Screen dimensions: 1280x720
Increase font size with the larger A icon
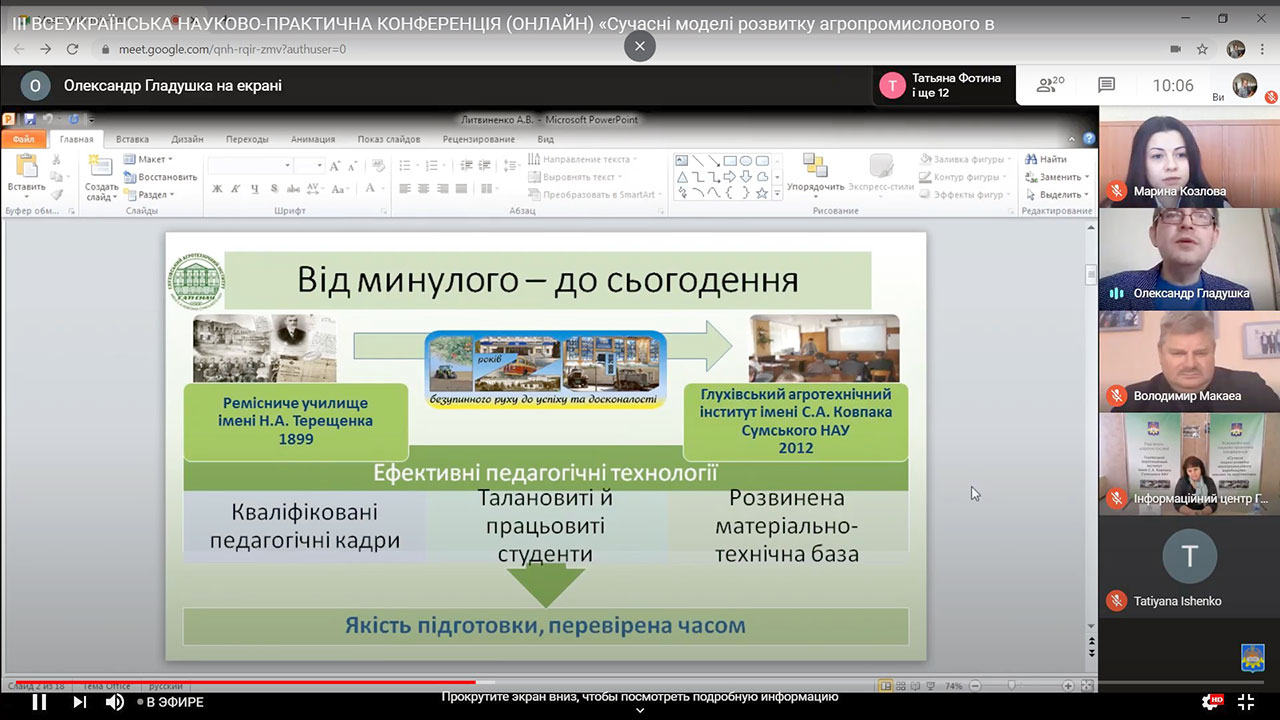[x=336, y=165]
